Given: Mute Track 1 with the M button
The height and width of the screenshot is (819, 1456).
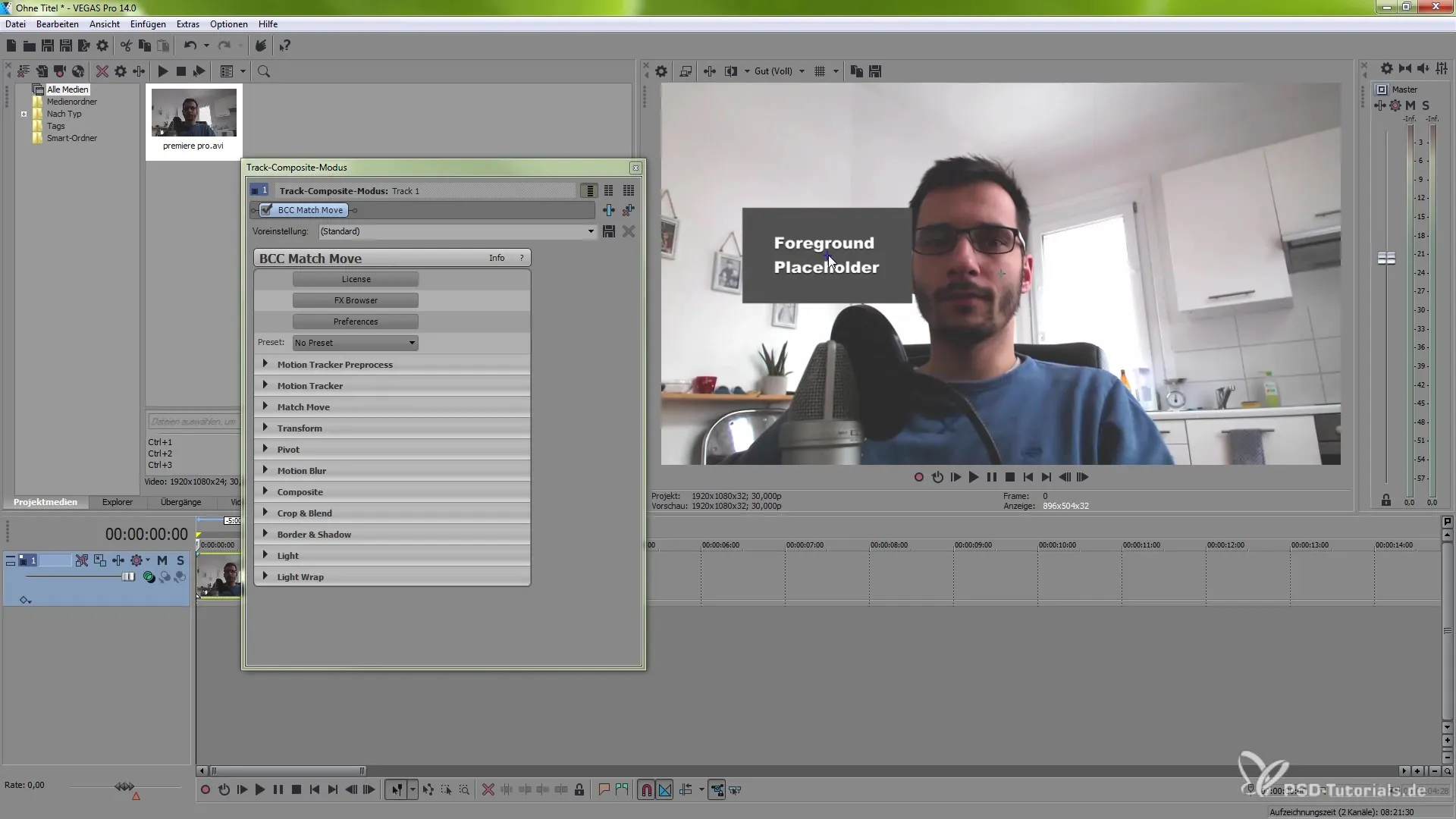Looking at the screenshot, I should (x=162, y=560).
